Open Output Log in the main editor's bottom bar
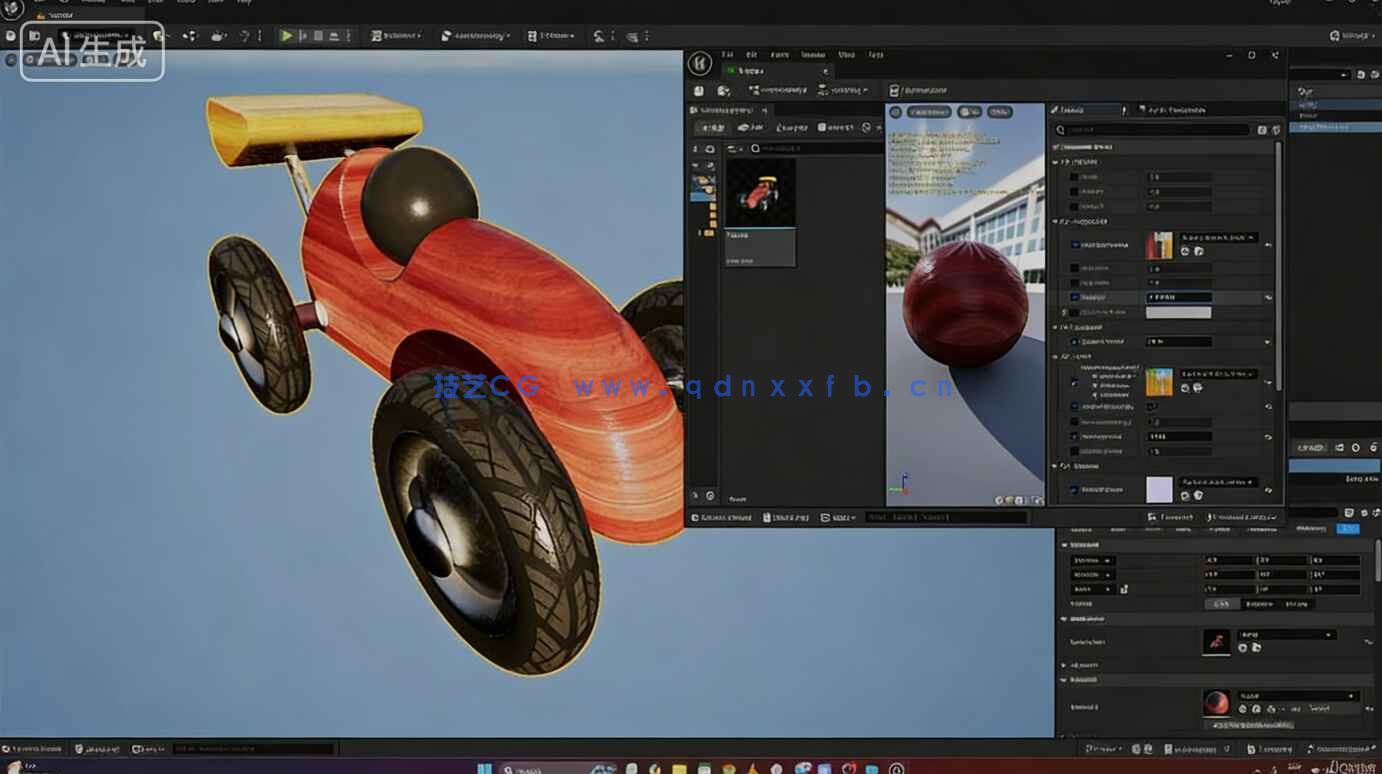The width and height of the screenshot is (1382, 774). click(x=99, y=748)
